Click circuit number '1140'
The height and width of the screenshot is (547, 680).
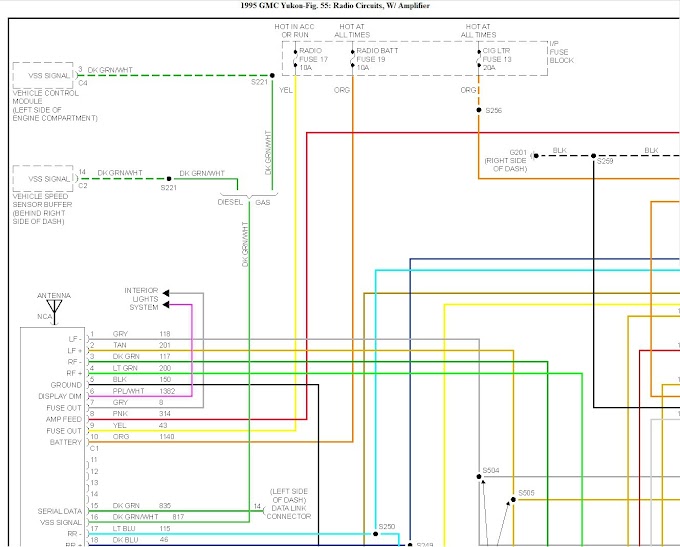(x=167, y=437)
